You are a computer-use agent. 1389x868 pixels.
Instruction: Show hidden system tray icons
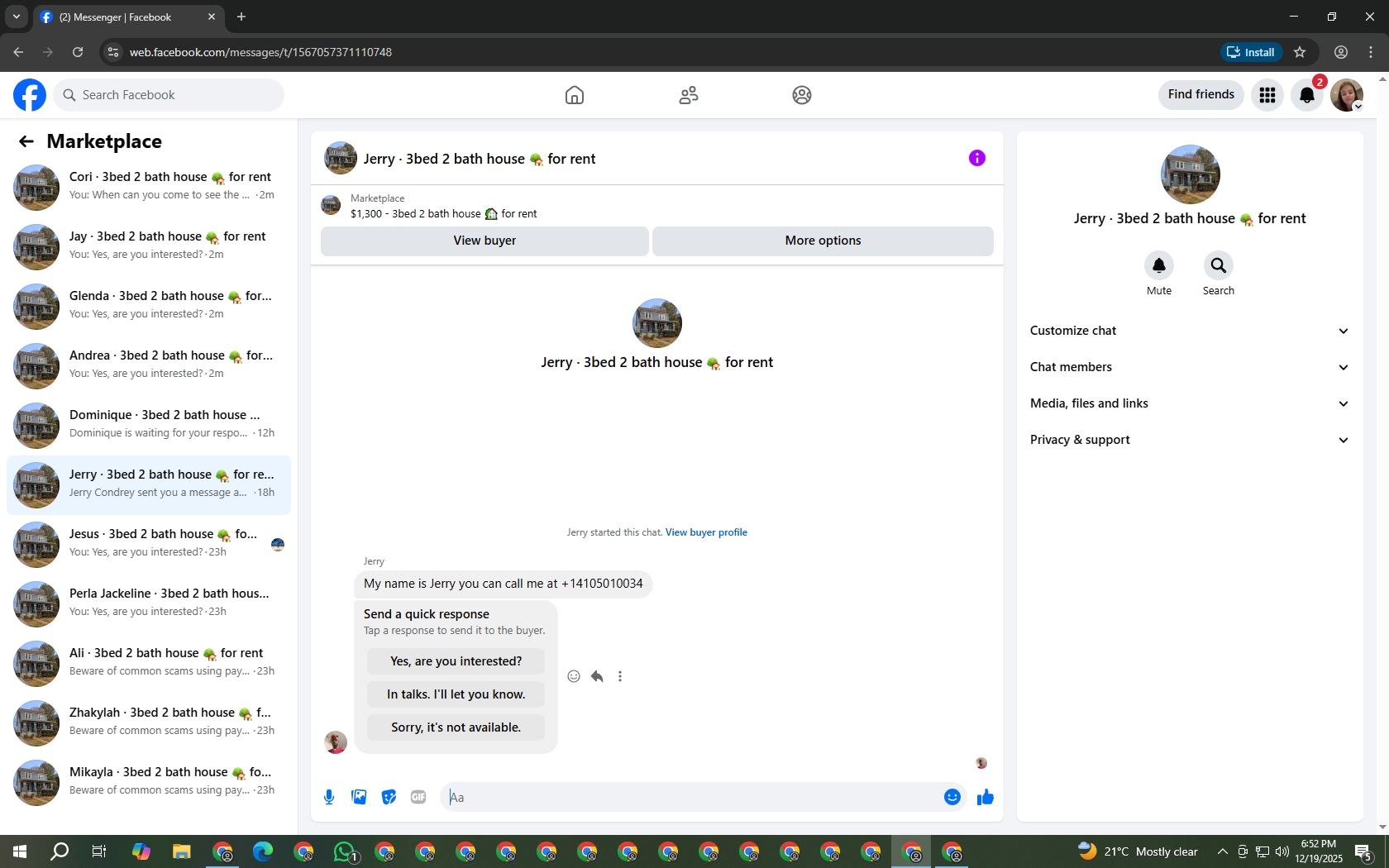[x=1222, y=851]
